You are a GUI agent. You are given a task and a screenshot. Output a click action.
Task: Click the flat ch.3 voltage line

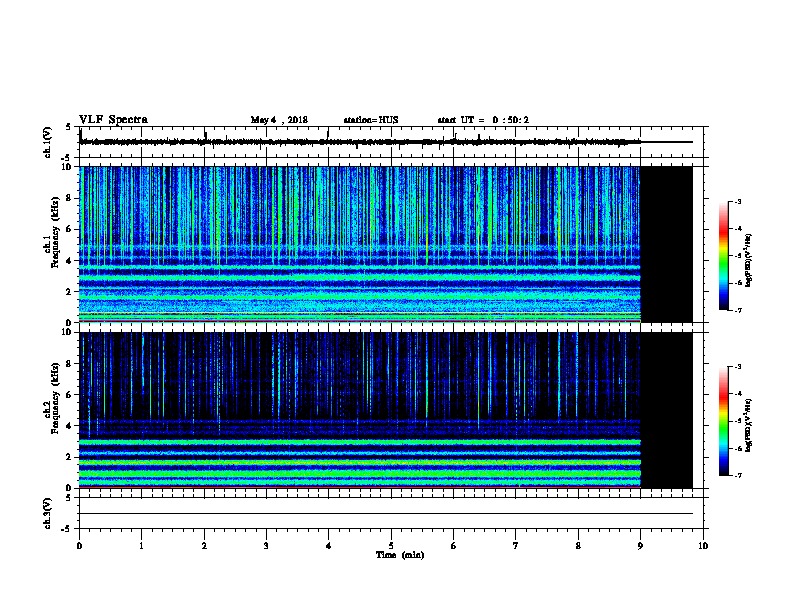pyautogui.click(x=386, y=514)
